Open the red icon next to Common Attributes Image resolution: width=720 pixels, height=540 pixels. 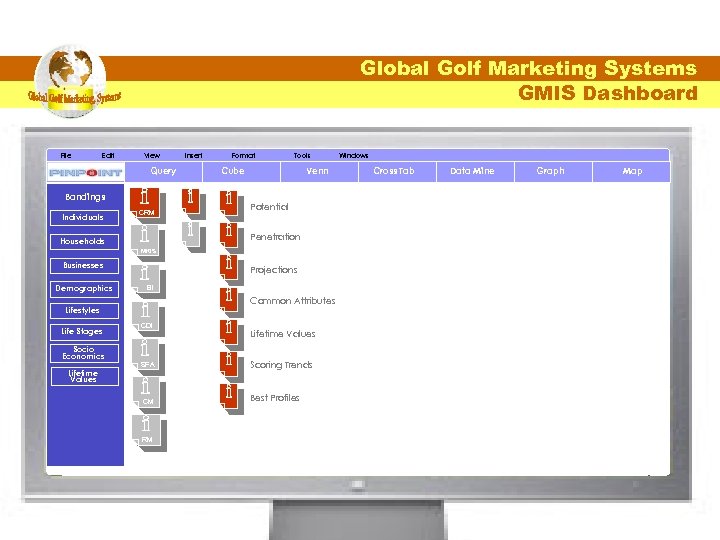231,302
